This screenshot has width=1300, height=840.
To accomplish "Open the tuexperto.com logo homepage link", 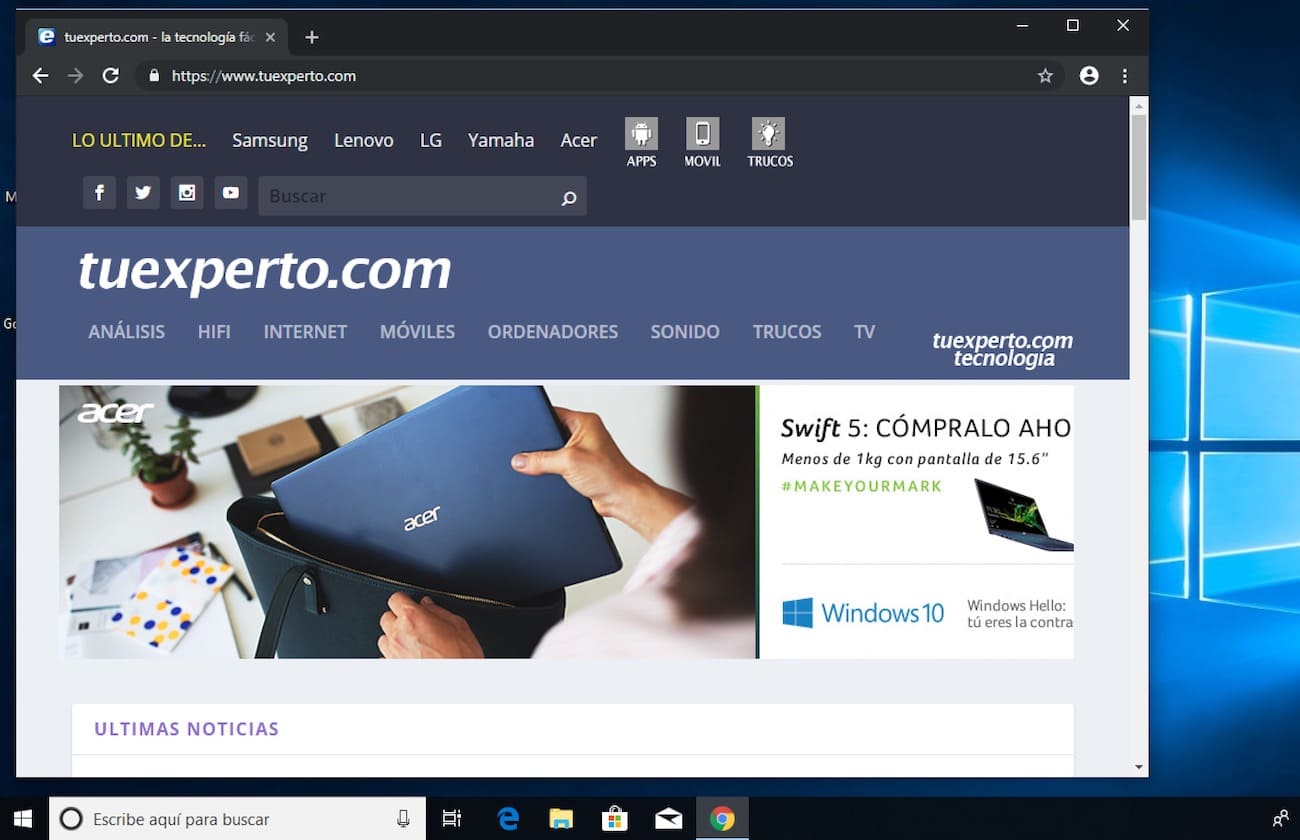I will pyautogui.click(x=265, y=270).
